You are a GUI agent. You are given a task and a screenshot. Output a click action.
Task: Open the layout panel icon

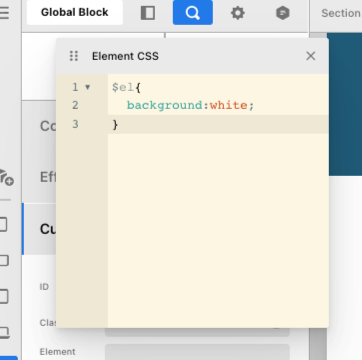[148, 13]
